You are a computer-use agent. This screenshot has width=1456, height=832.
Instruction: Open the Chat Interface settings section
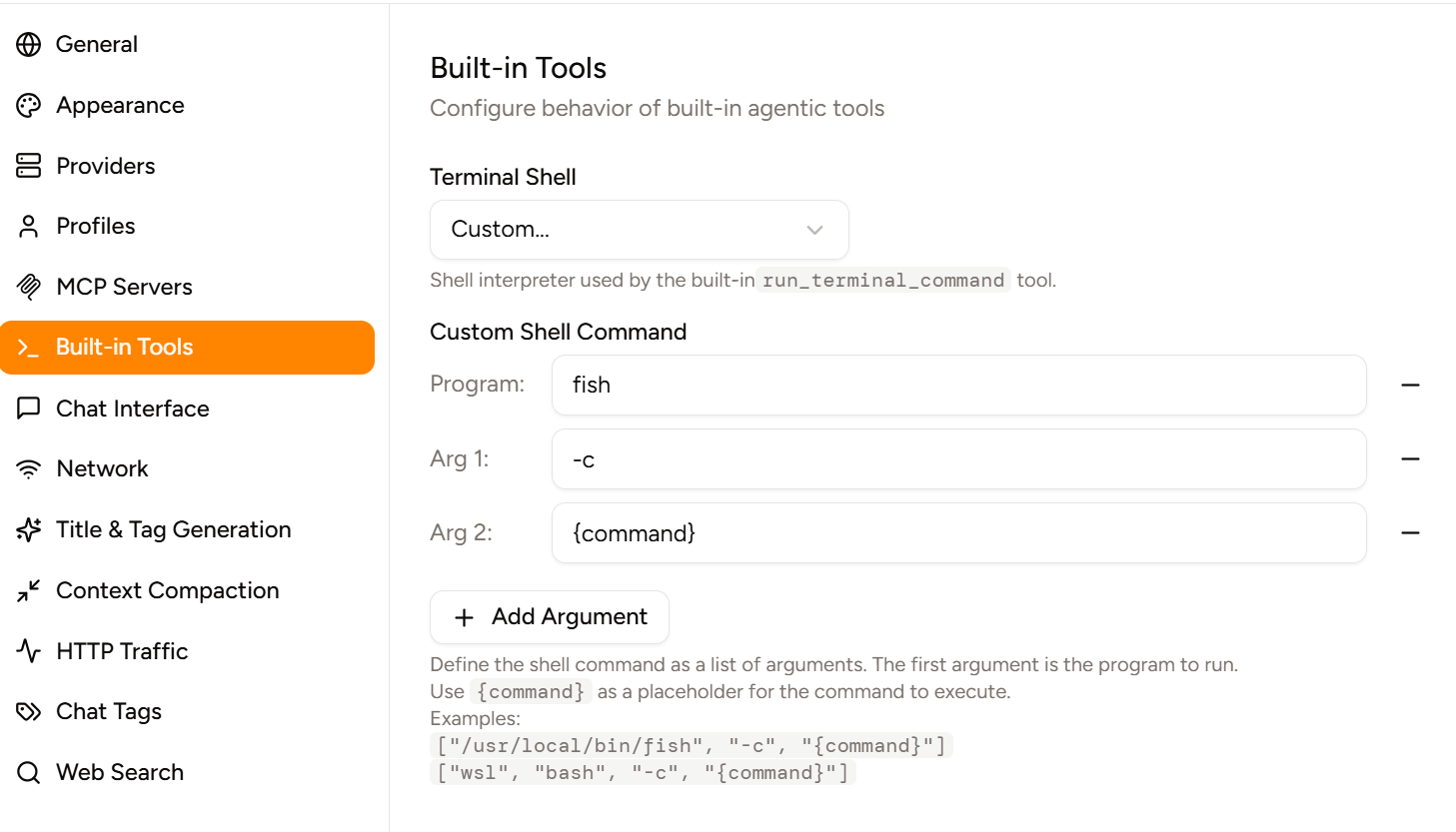coord(132,409)
